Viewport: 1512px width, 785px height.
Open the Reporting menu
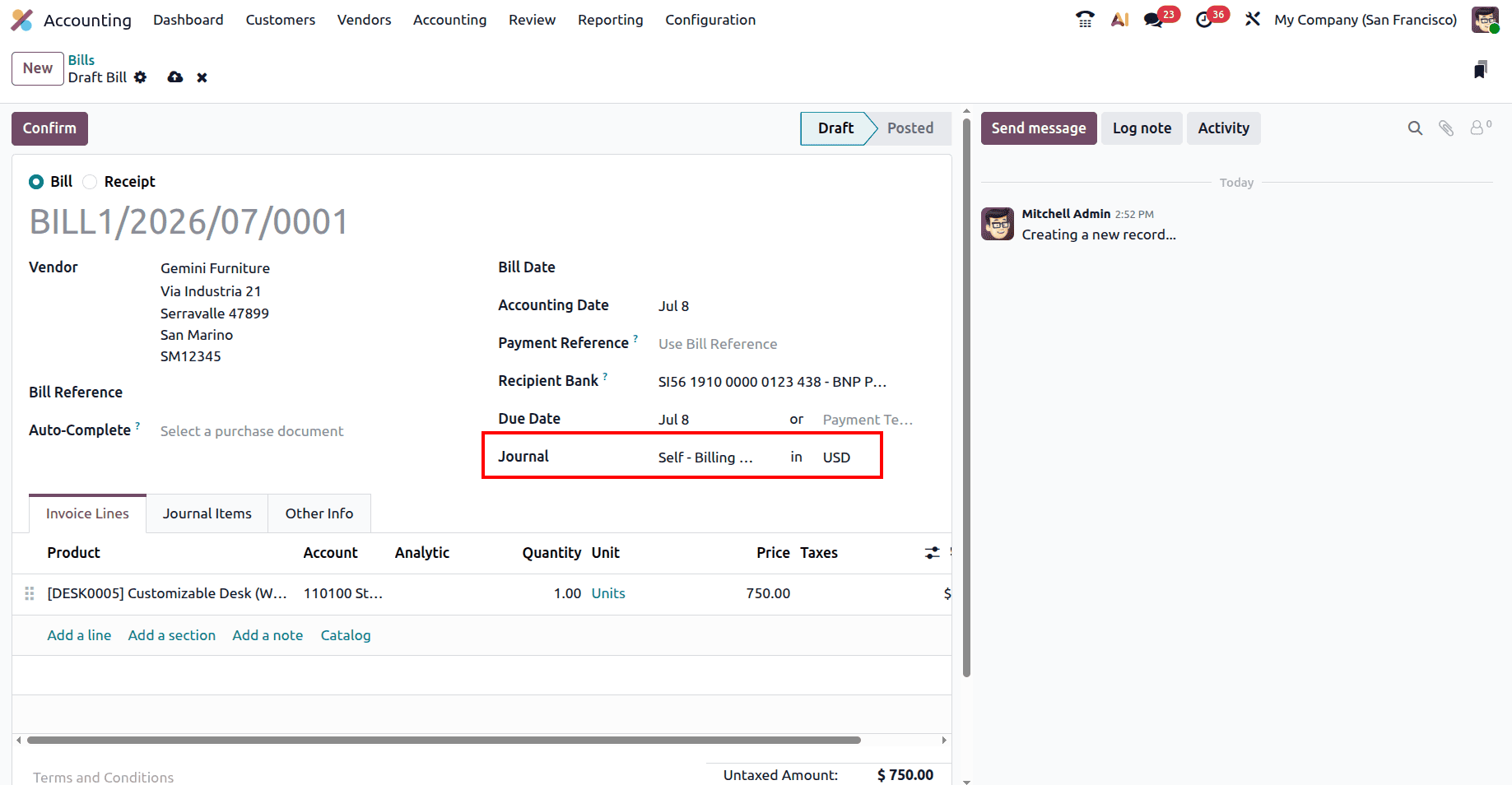tap(611, 20)
